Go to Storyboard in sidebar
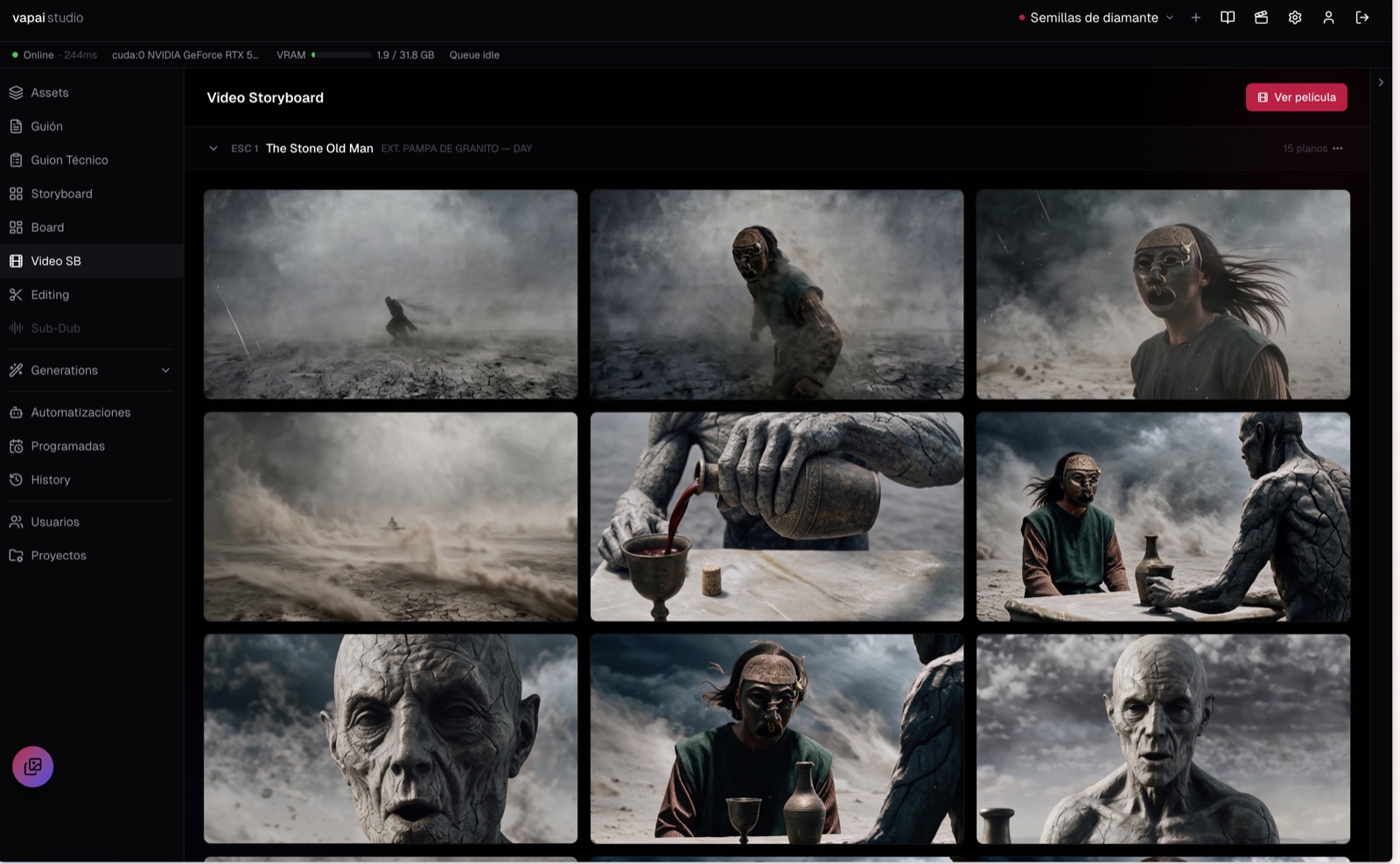 (x=92, y=193)
